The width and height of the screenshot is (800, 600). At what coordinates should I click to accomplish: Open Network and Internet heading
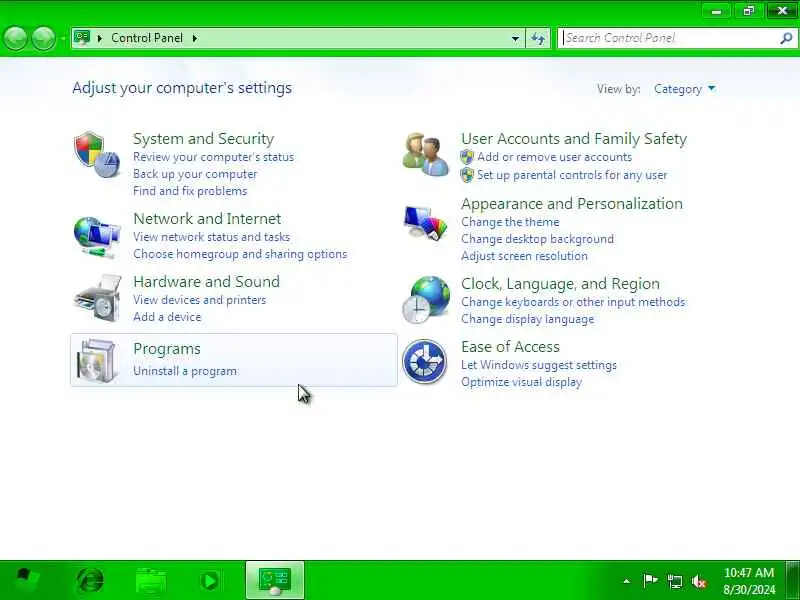coord(207,219)
